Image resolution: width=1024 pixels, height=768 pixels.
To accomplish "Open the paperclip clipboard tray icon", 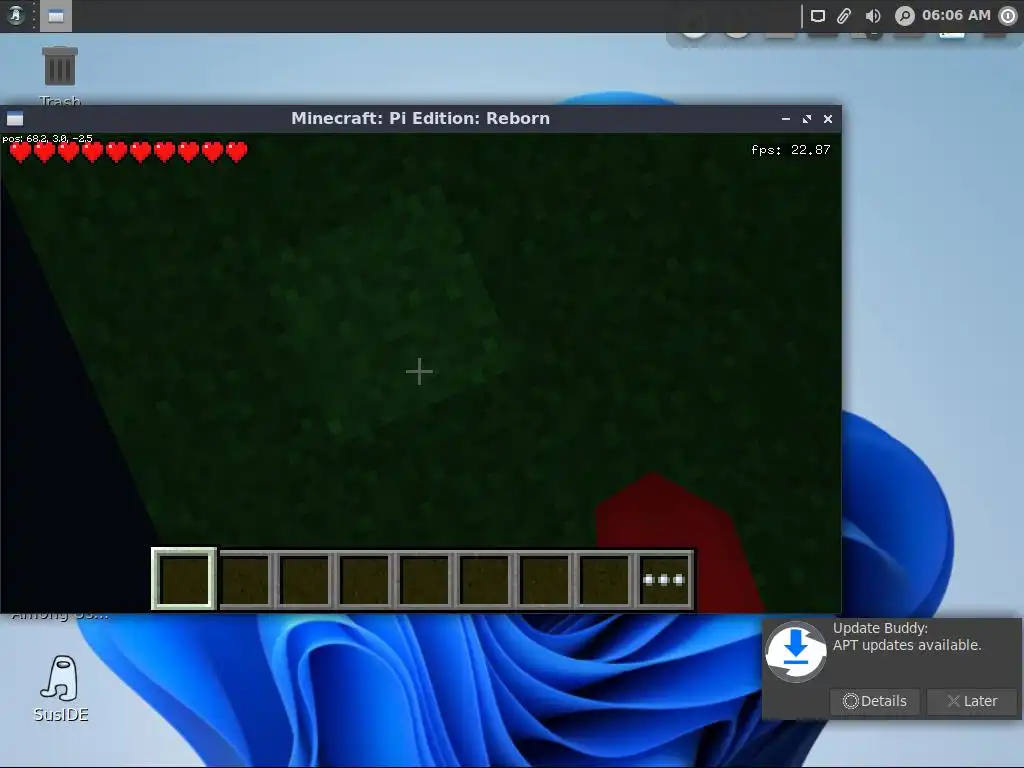I will point(844,16).
